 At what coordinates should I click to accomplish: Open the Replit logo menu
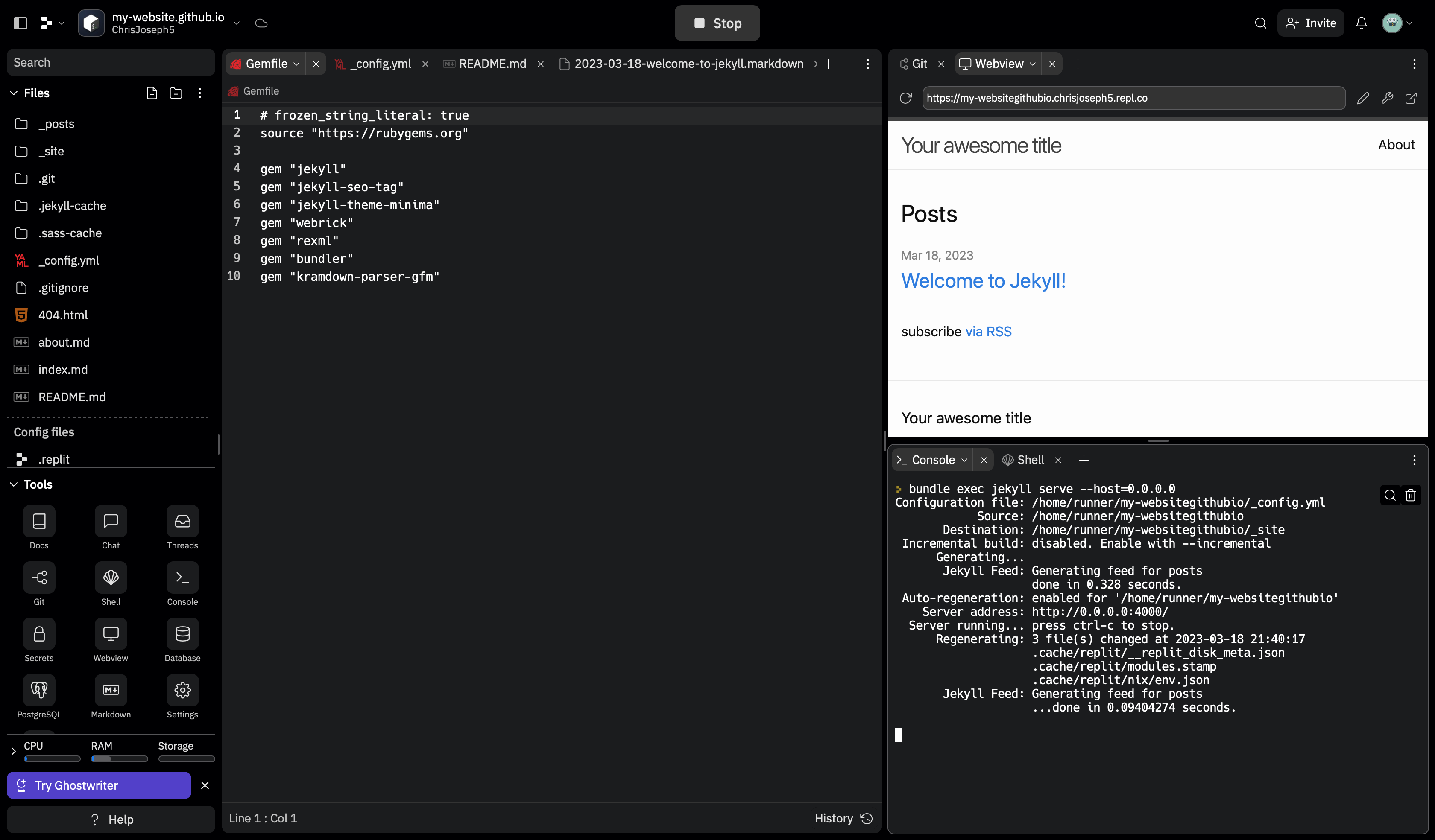pos(53,23)
